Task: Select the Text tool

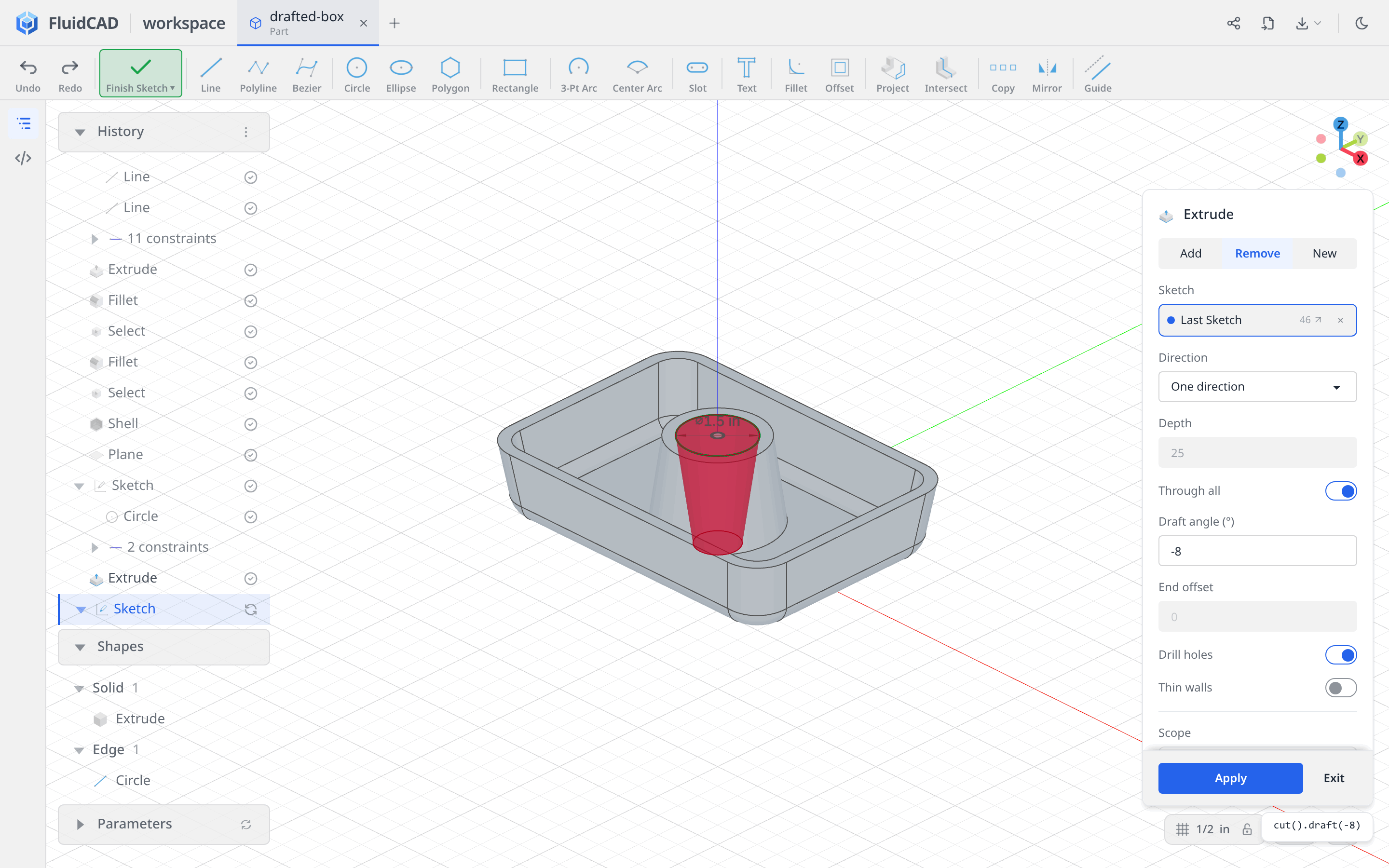Action: pos(746,75)
